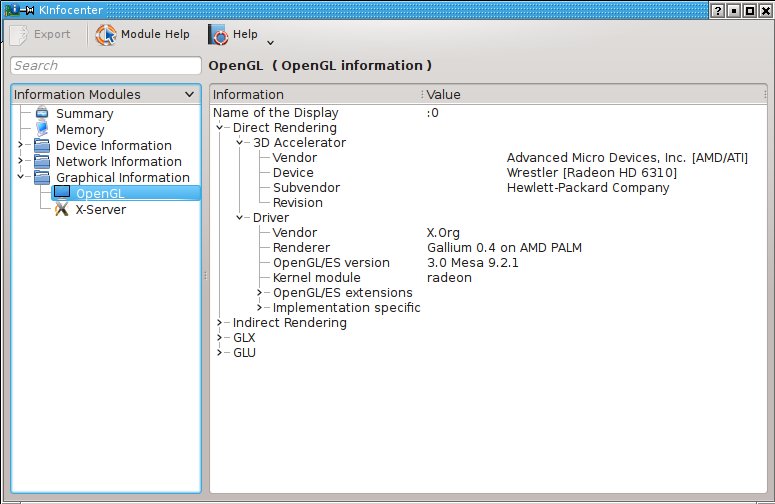Expand the GLX section

(x=220, y=338)
